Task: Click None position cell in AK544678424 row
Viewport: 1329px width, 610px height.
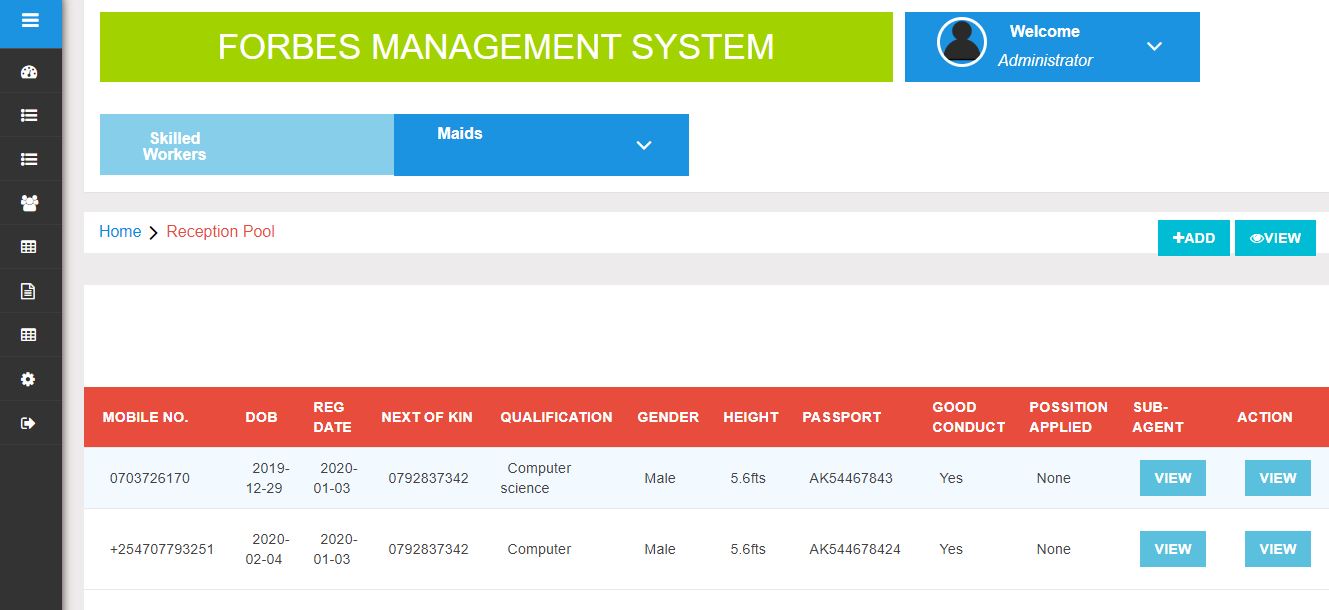Action: point(1054,549)
